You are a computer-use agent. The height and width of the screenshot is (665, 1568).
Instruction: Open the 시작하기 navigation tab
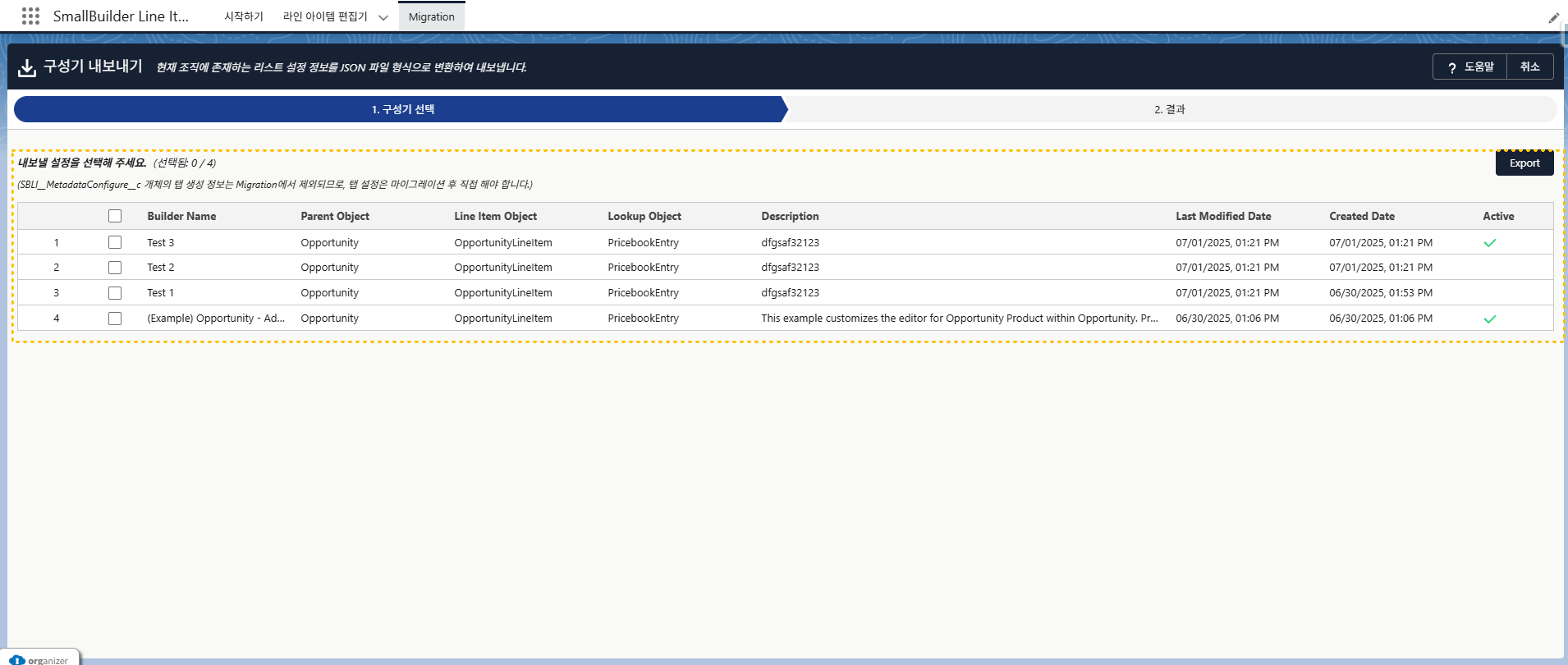click(x=244, y=16)
